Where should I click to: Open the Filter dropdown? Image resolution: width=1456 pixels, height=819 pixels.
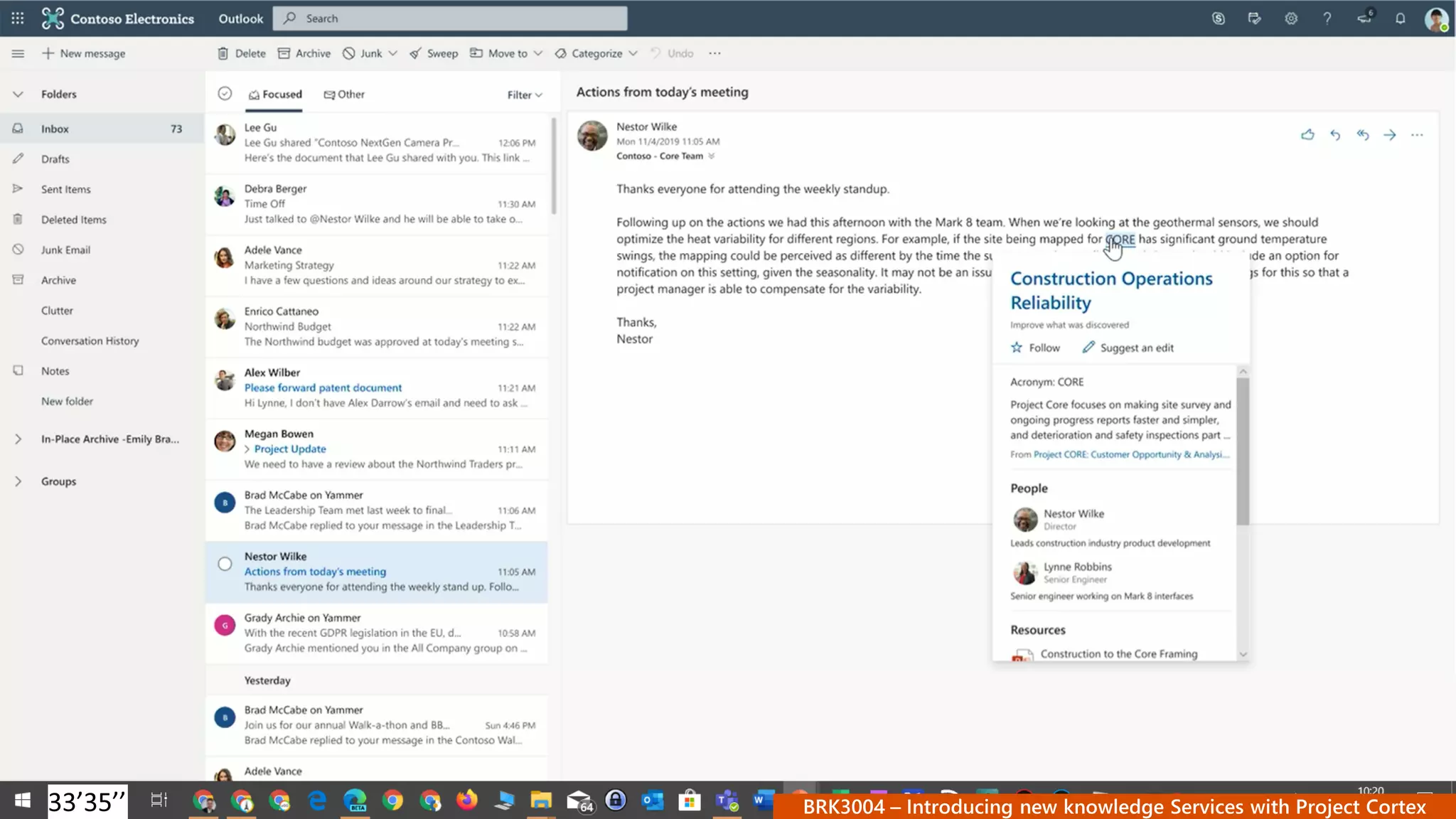coord(525,95)
